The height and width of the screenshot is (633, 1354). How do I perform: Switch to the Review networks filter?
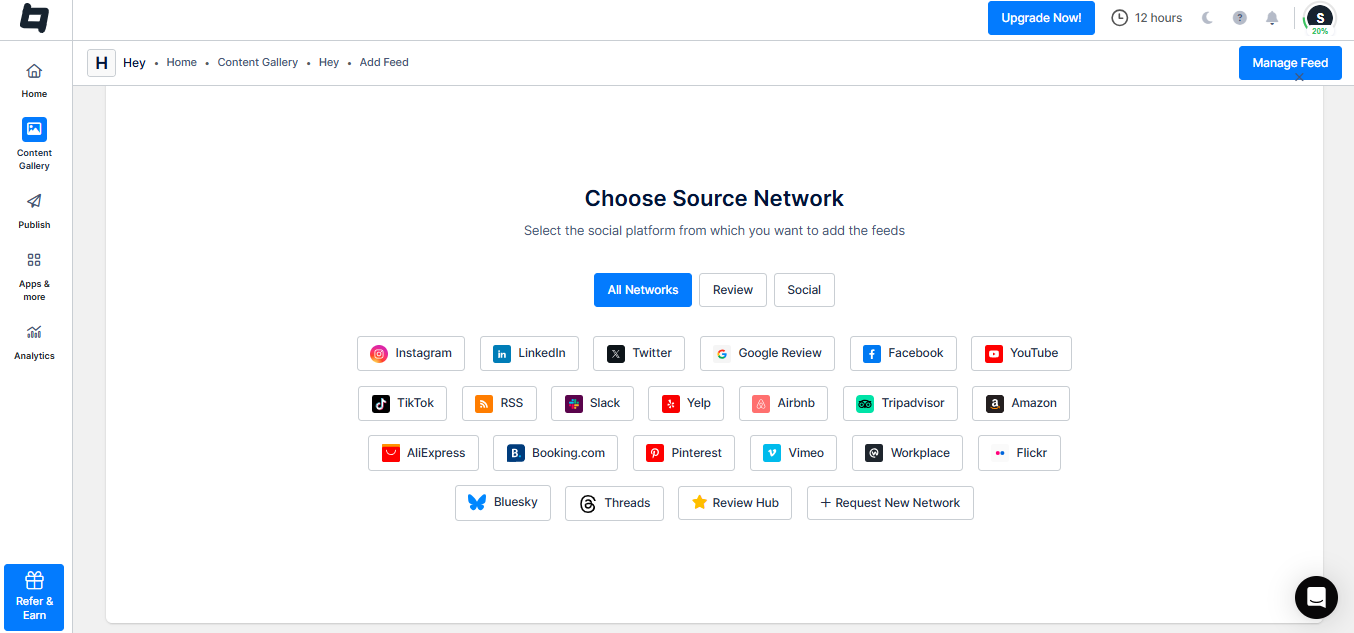pos(732,289)
